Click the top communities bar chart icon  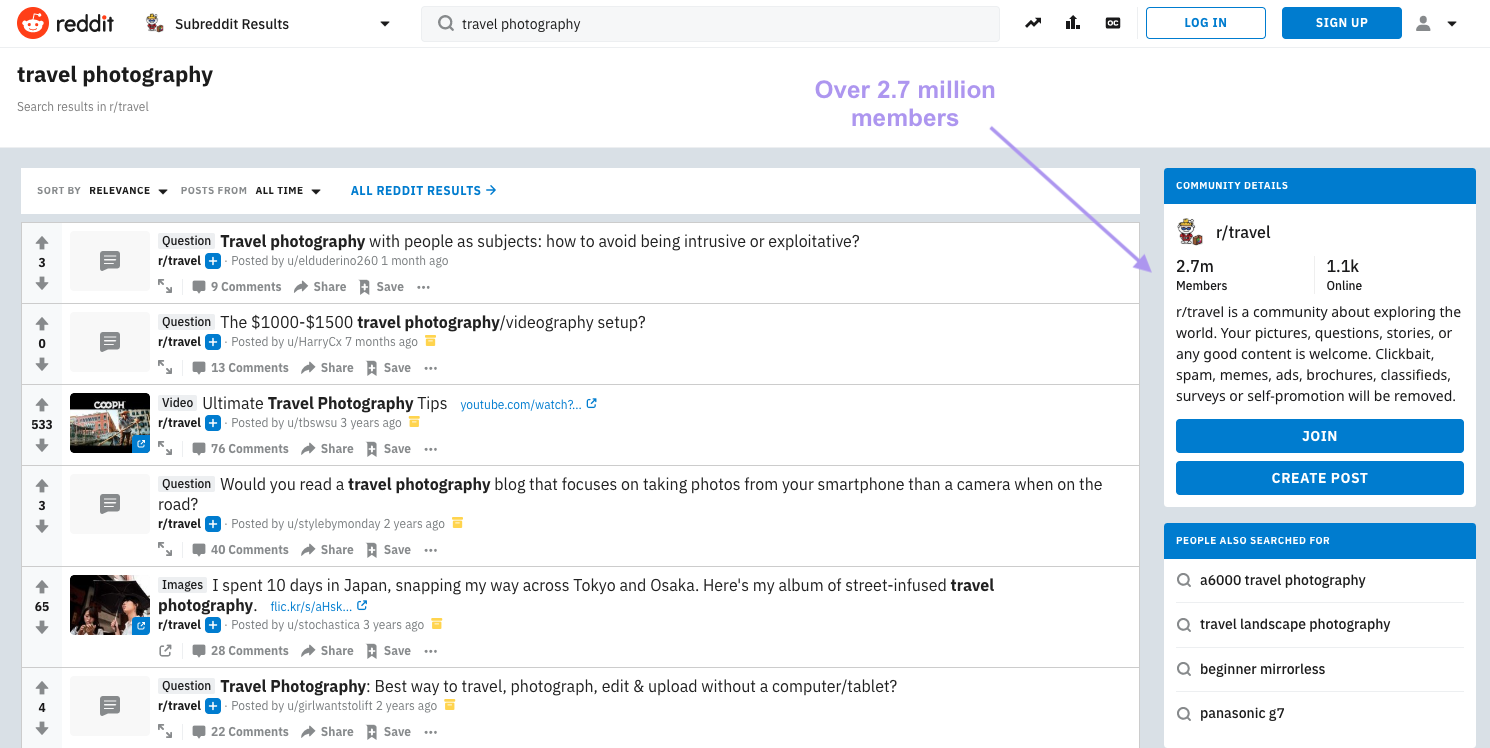pyautogui.click(x=1072, y=22)
